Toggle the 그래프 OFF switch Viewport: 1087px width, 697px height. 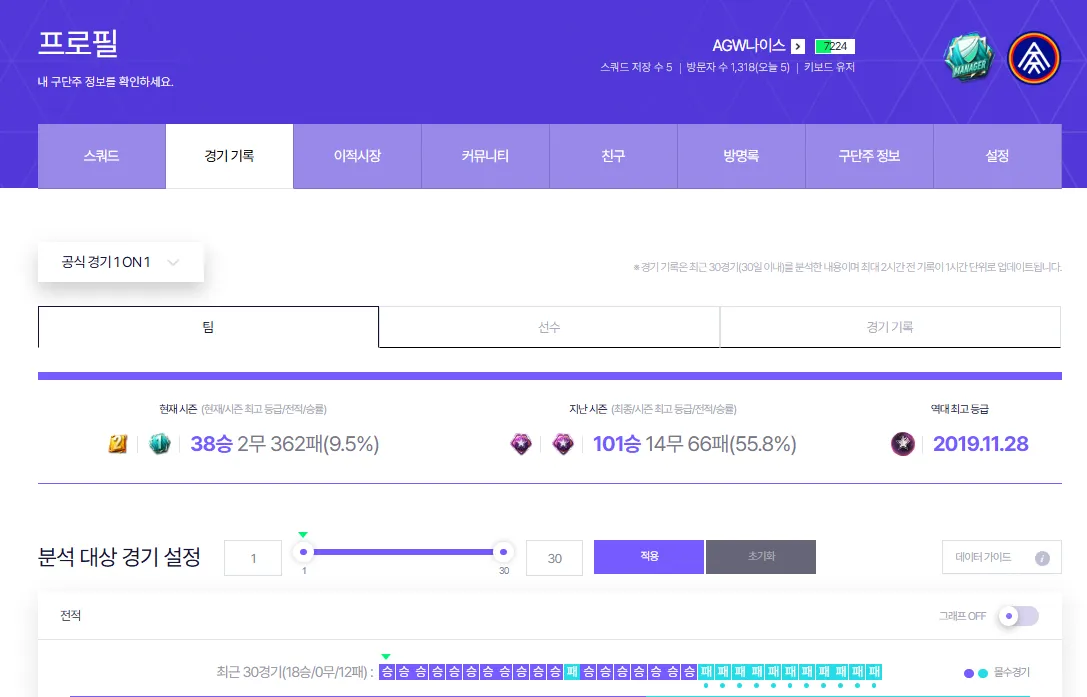point(1019,616)
